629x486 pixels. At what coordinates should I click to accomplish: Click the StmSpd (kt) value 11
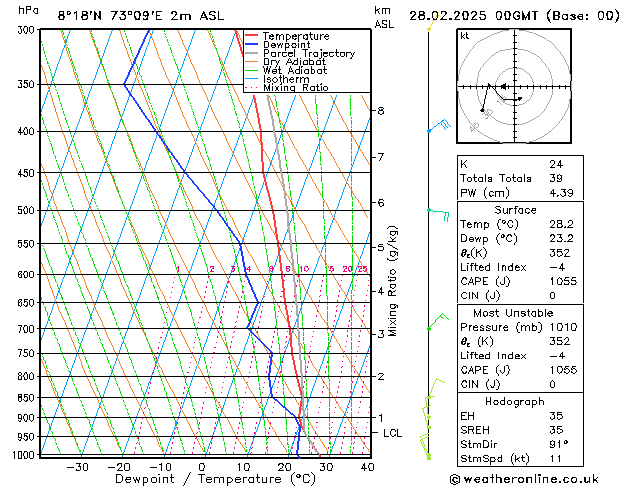(x=555, y=458)
